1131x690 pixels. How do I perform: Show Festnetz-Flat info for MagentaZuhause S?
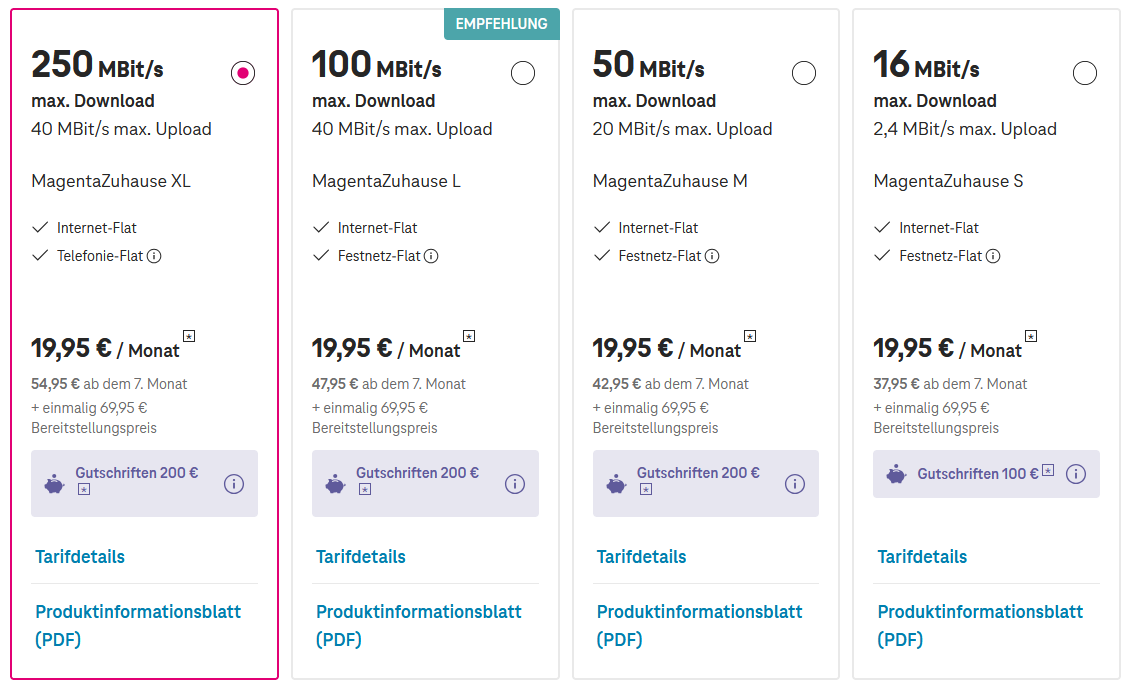(993, 256)
